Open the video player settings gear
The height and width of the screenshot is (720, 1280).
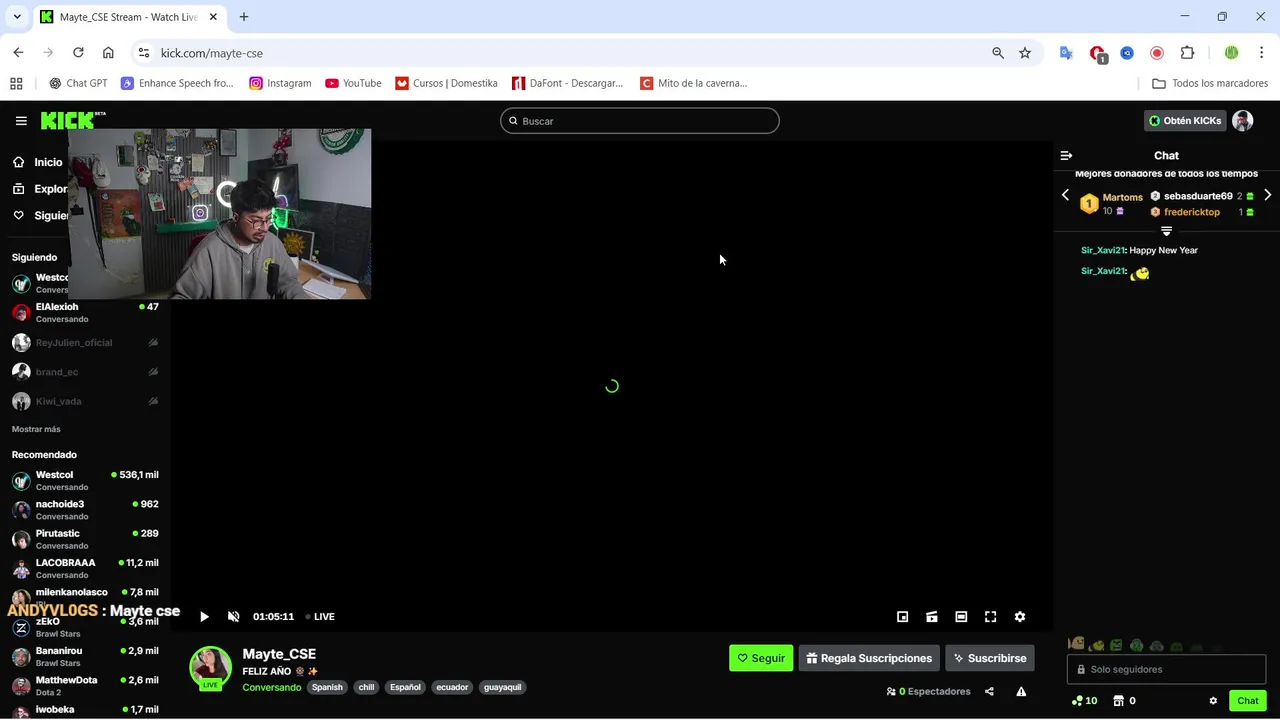(x=1020, y=617)
